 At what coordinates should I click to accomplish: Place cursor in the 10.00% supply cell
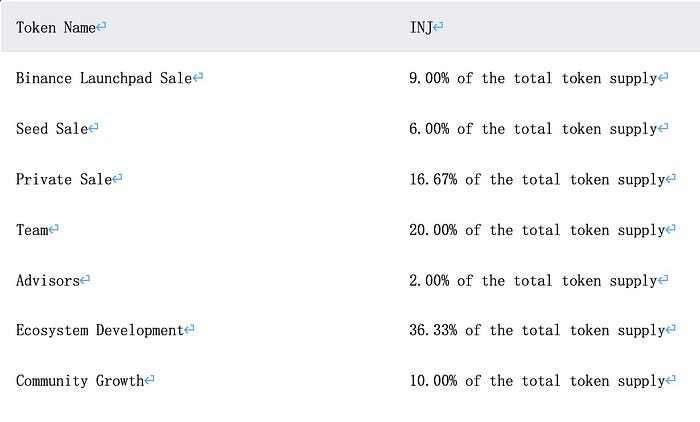[536, 381]
